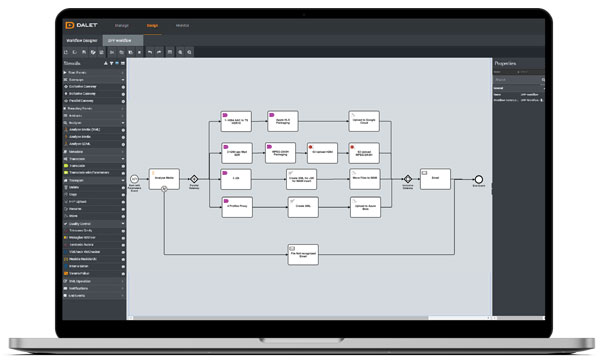Viewport: 600px width, 363px height.
Task: Switch to the Monitor top tab
Action: point(183,26)
